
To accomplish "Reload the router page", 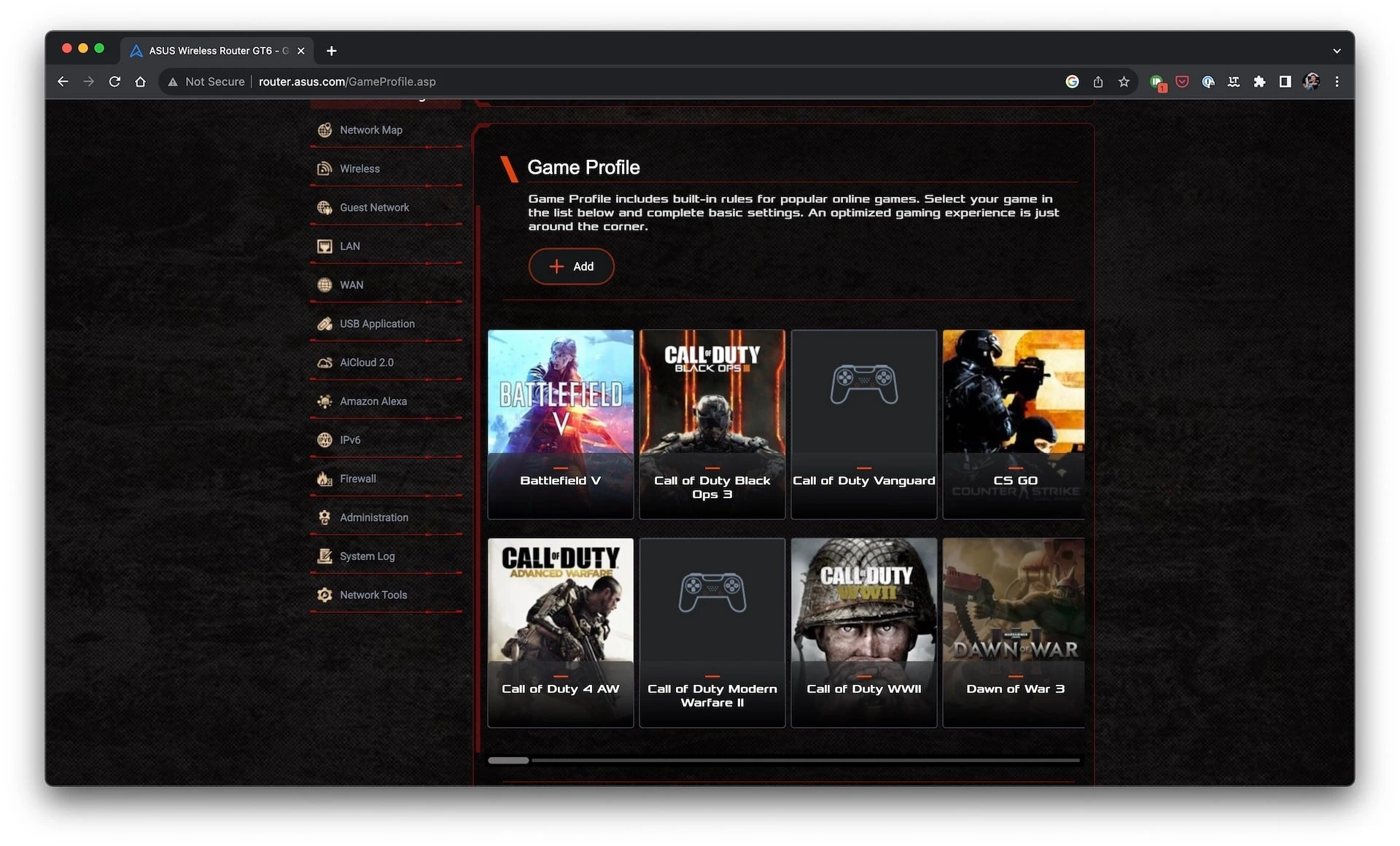I will pyautogui.click(x=114, y=82).
